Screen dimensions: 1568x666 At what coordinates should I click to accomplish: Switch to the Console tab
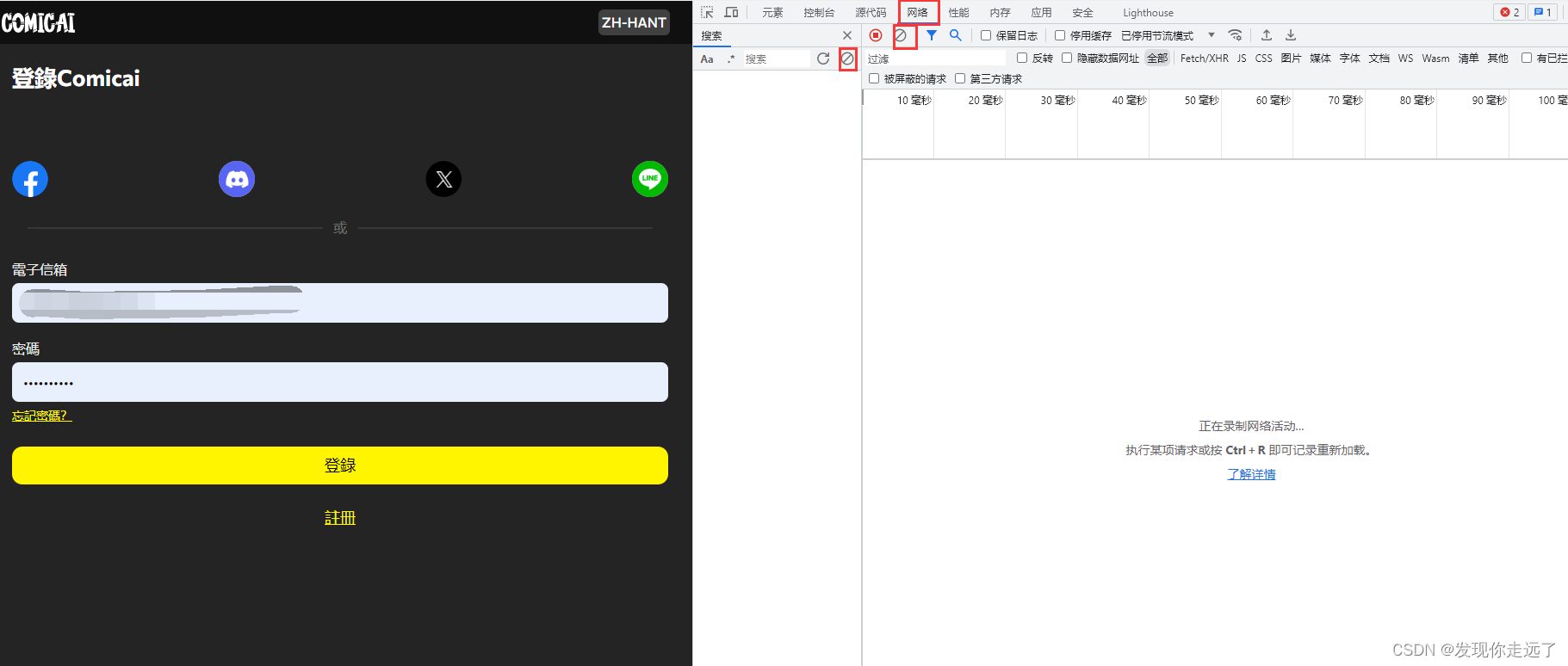[x=819, y=12]
